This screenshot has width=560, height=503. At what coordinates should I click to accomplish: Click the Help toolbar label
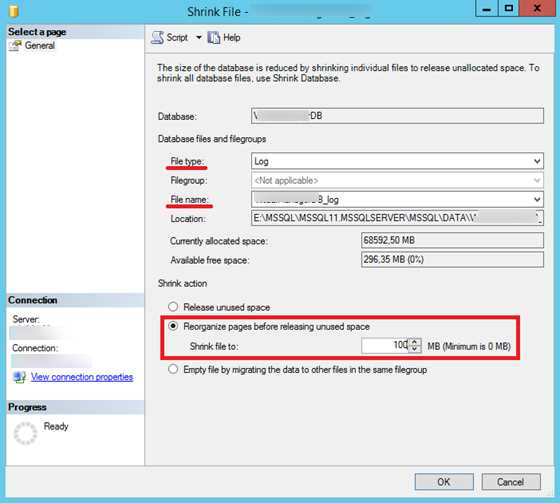(231, 38)
